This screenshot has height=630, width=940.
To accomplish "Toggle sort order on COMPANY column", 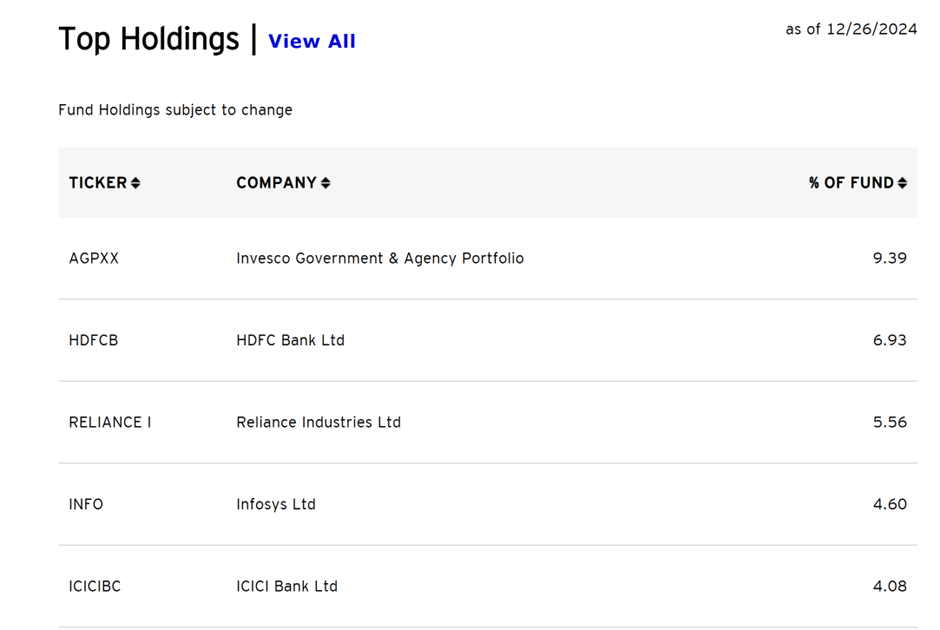I will click(x=327, y=183).
